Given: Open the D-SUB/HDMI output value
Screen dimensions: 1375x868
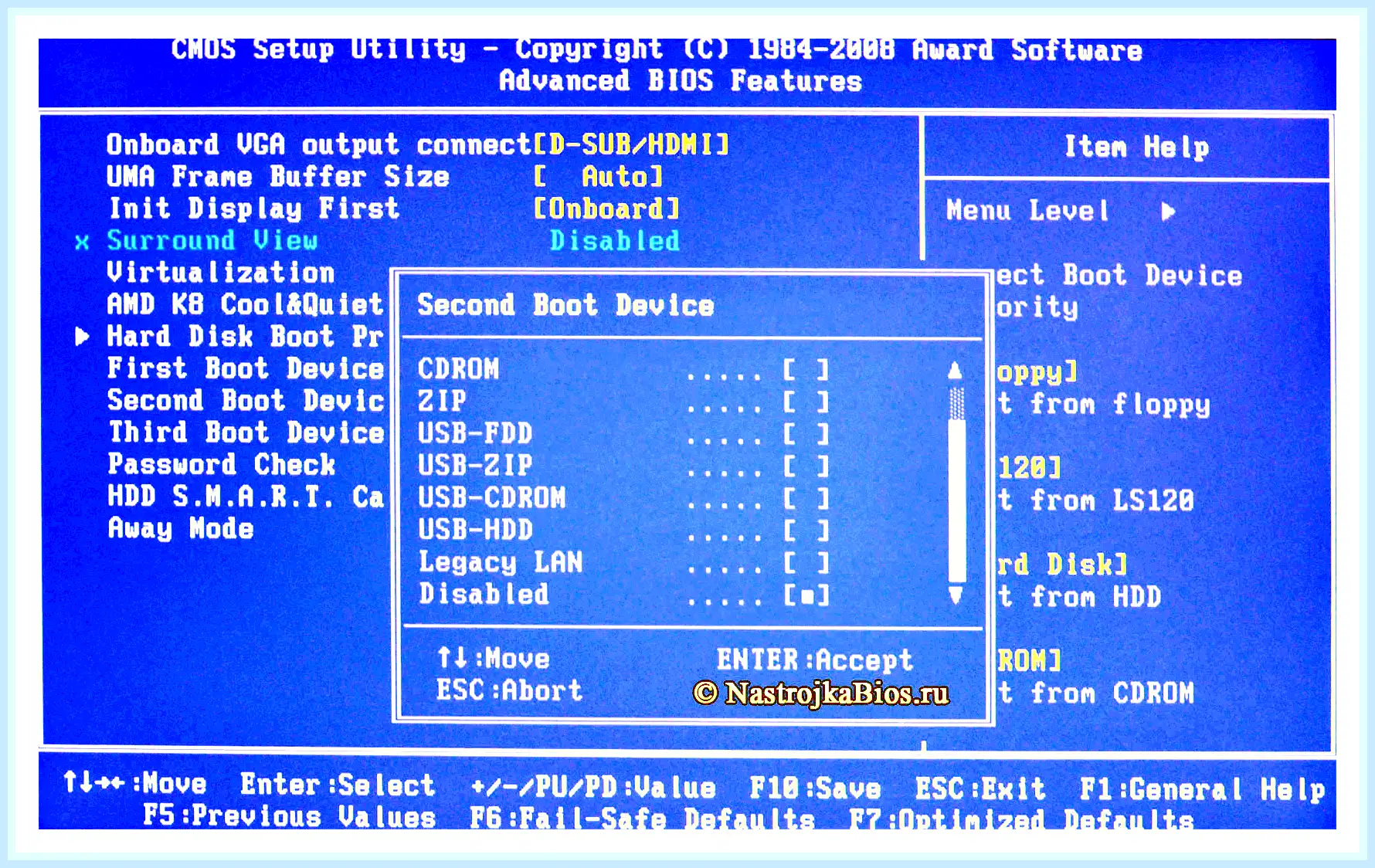Looking at the screenshot, I should point(631,144).
